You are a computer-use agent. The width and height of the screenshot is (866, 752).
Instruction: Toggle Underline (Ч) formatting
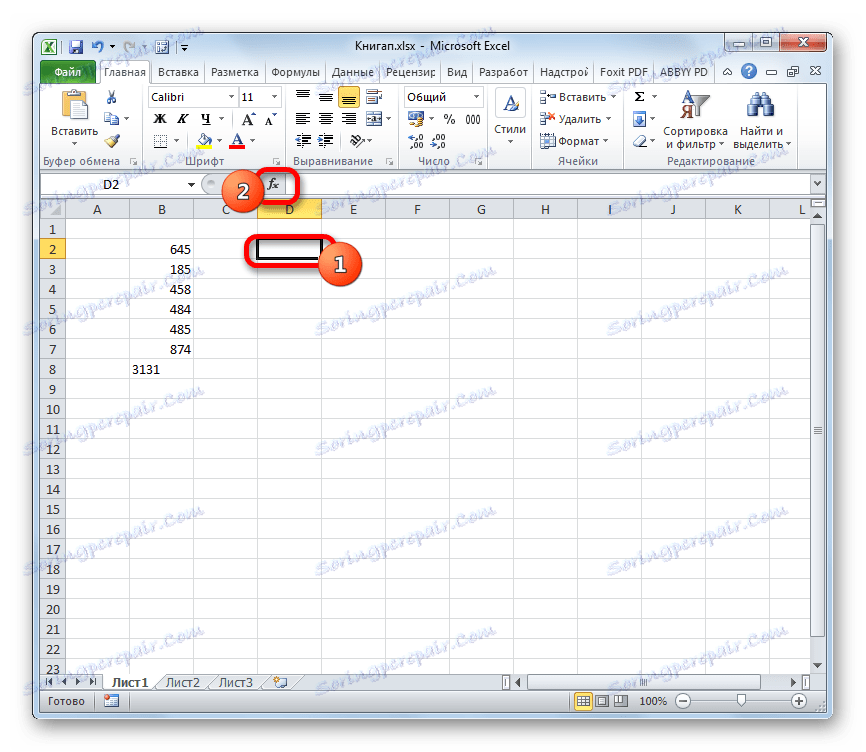205,119
